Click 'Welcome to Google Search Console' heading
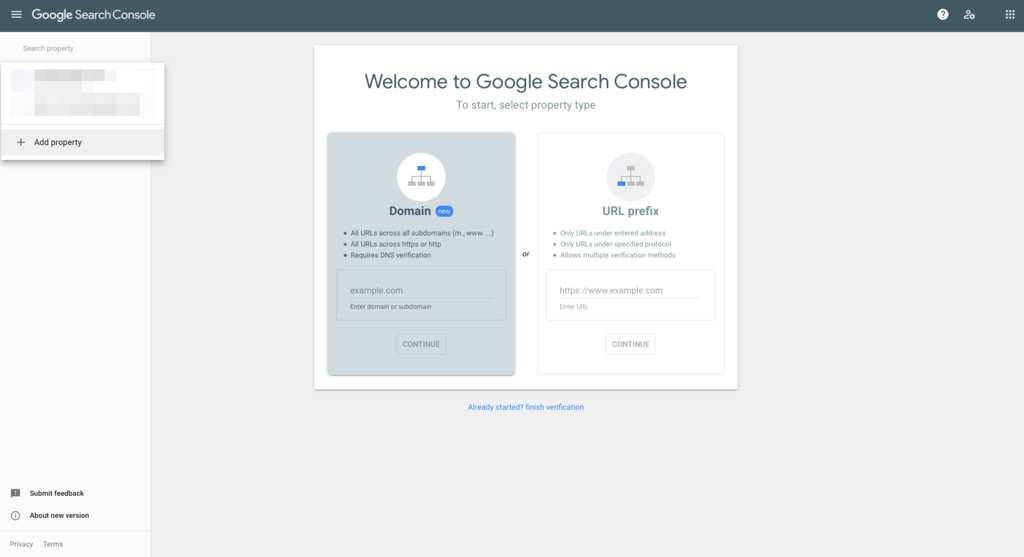This screenshot has height=557, width=1024. click(526, 82)
